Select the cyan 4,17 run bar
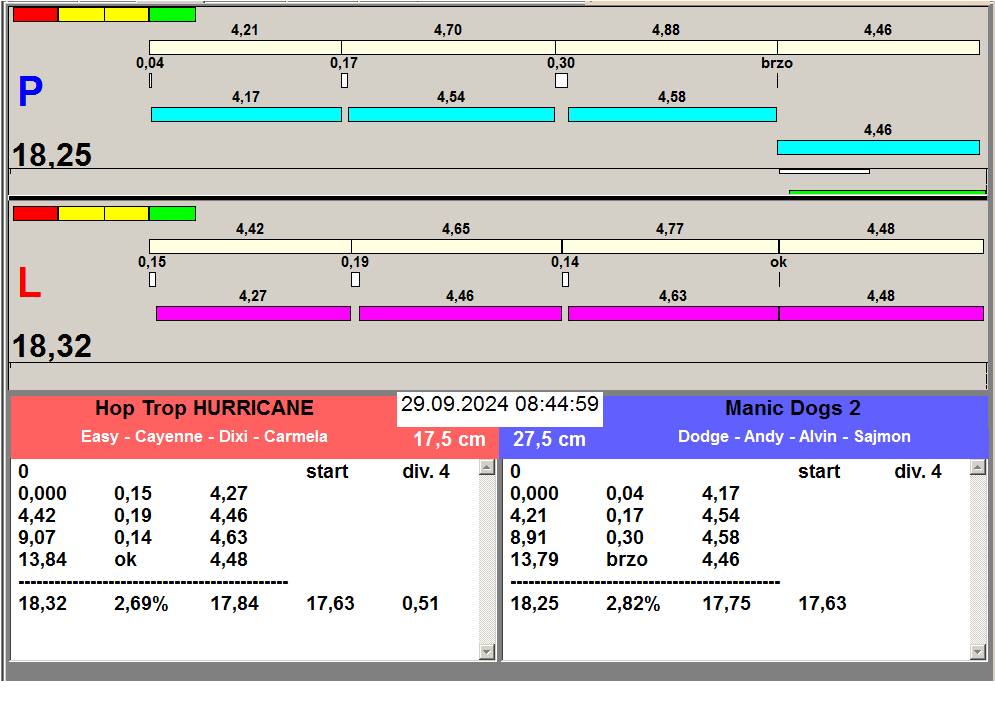Image resolution: width=995 pixels, height=716 pixels. (246, 115)
